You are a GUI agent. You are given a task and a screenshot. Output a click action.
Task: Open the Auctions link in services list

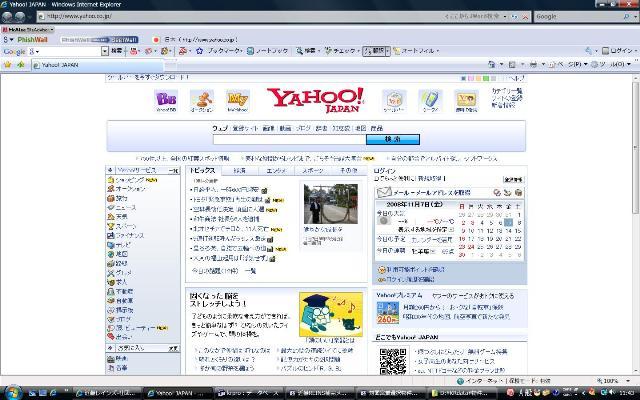tap(130, 189)
